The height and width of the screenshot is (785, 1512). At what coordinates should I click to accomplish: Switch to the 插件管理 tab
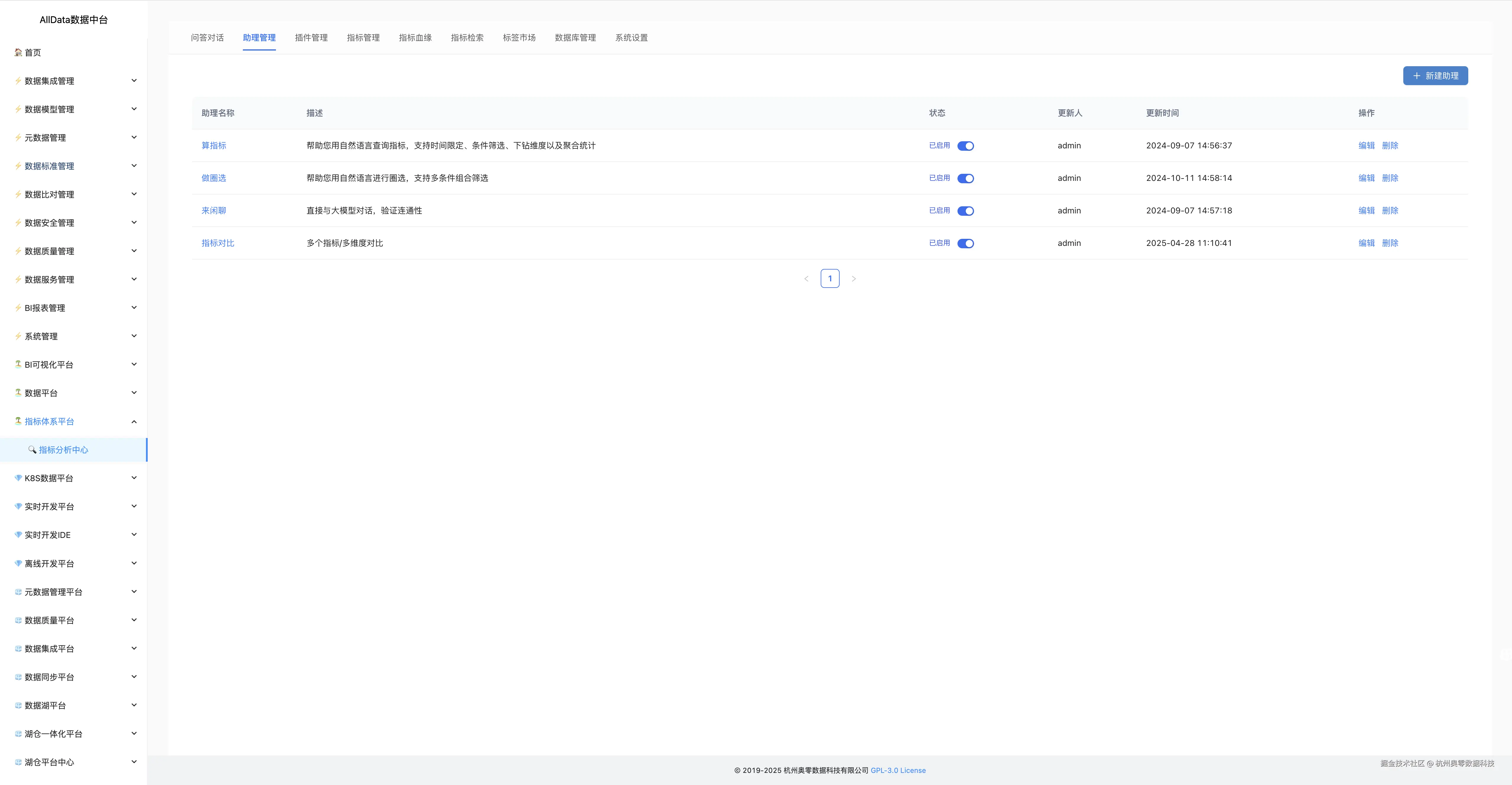[x=311, y=38]
